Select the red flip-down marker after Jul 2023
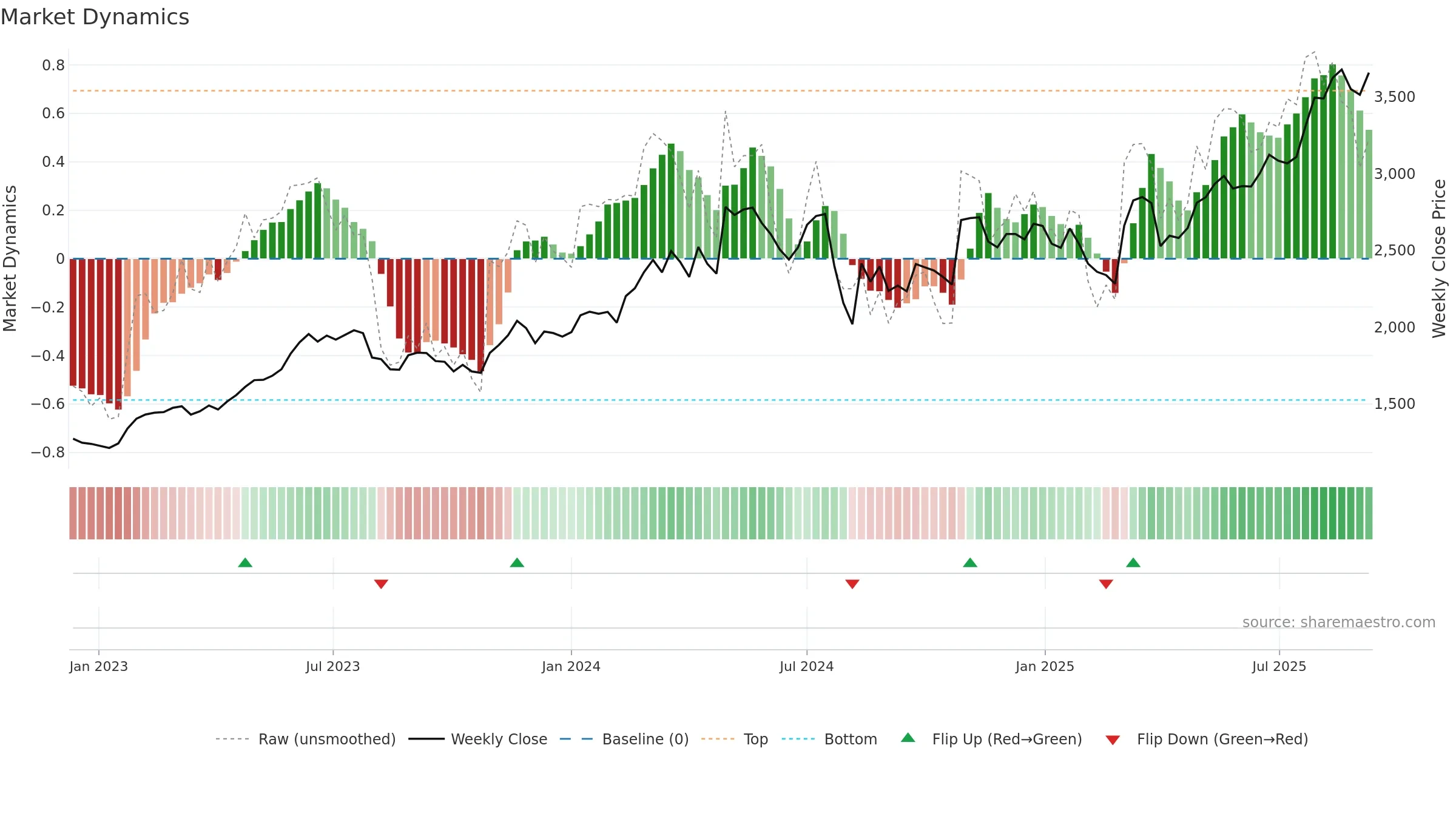Screen dimensions: 1456x819 point(381,584)
